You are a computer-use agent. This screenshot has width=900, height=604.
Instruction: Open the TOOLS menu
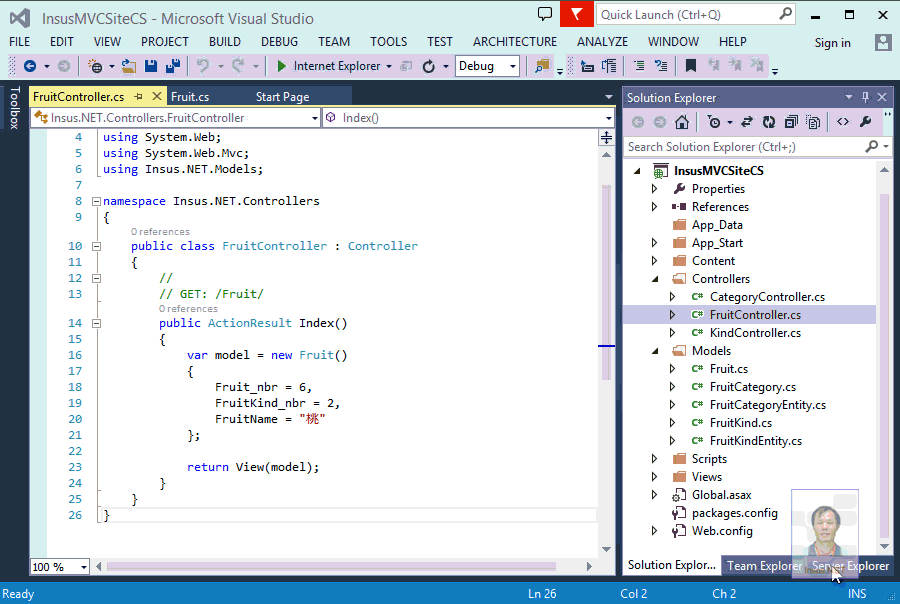(388, 42)
